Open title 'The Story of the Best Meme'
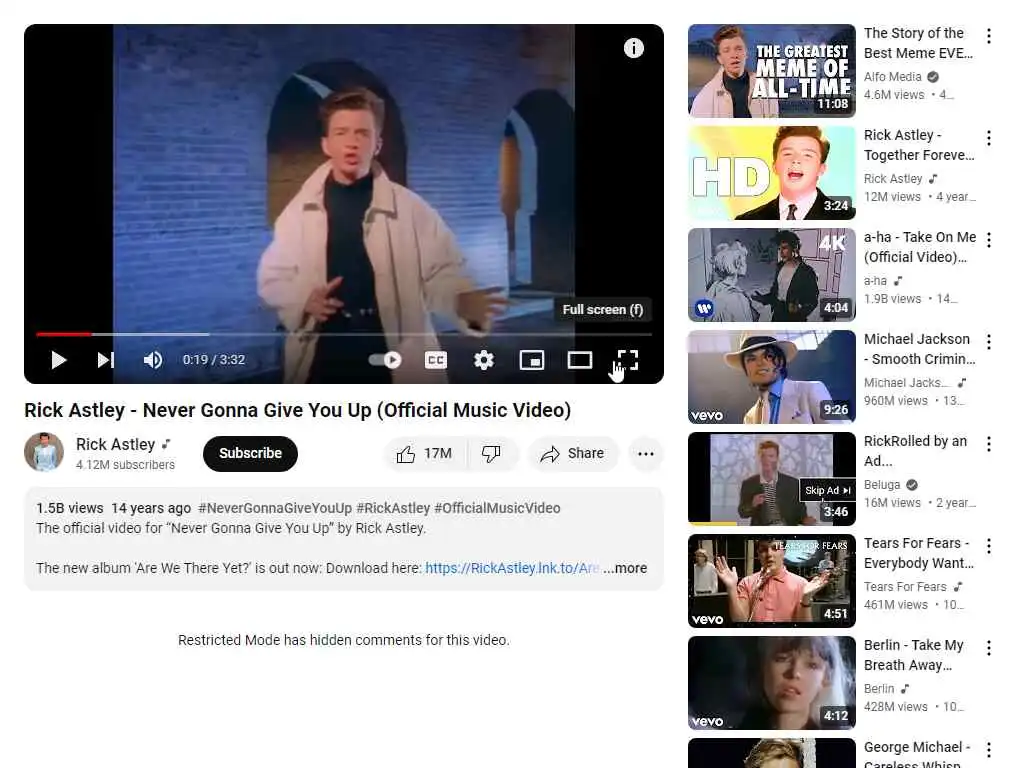 pyautogui.click(x=918, y=43)
